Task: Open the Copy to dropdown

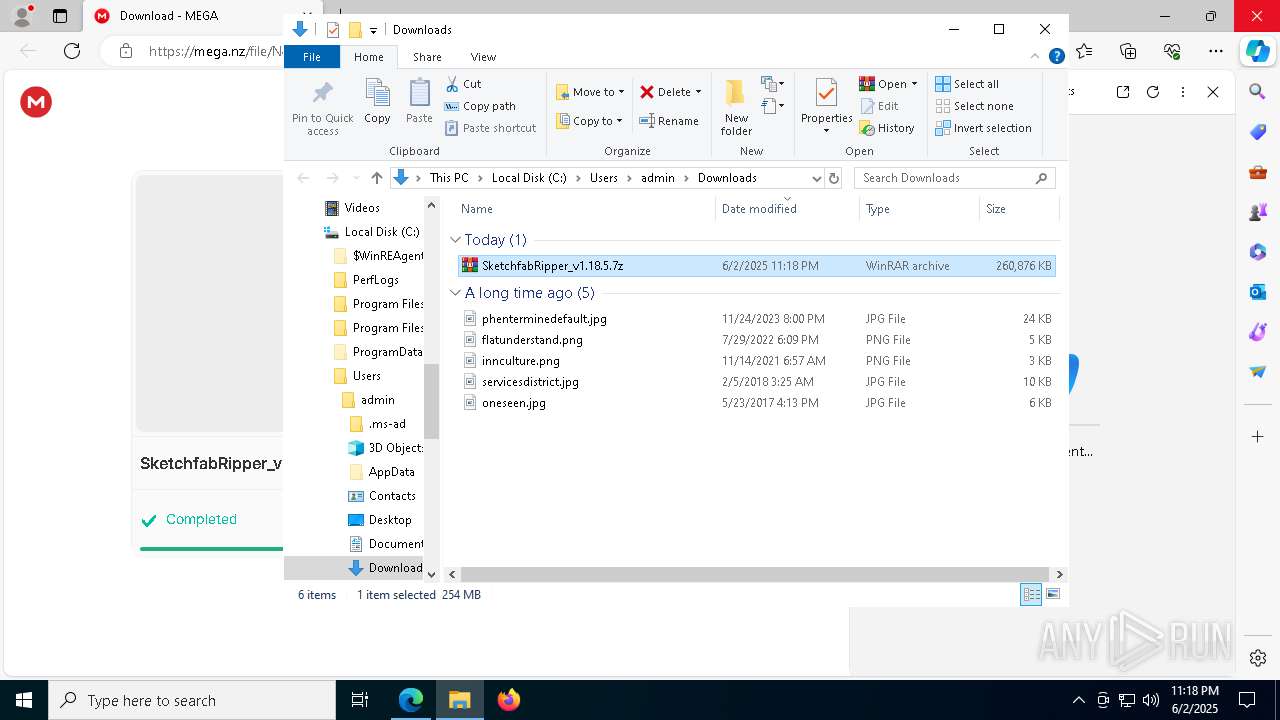Action: click(590, 121)
